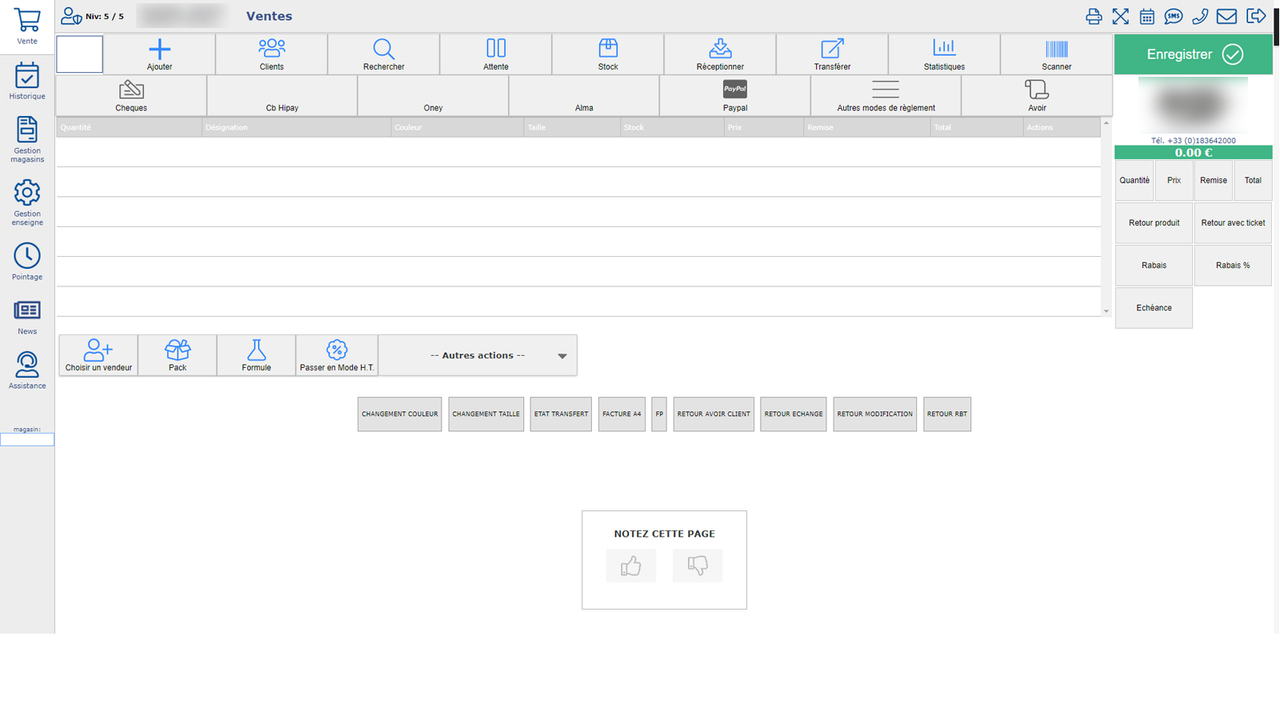
Task: Click RETOUR MODIFICATION button
Action: 875,414
